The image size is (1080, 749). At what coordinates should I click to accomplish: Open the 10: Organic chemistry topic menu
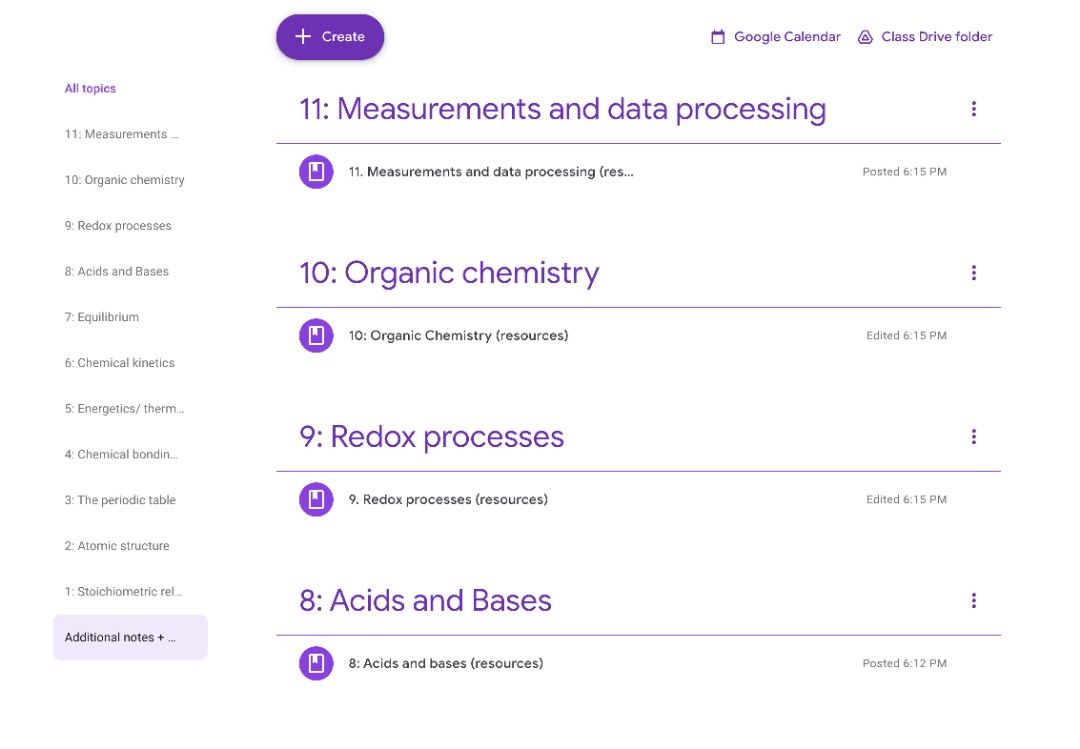click(x=974, y=272)
